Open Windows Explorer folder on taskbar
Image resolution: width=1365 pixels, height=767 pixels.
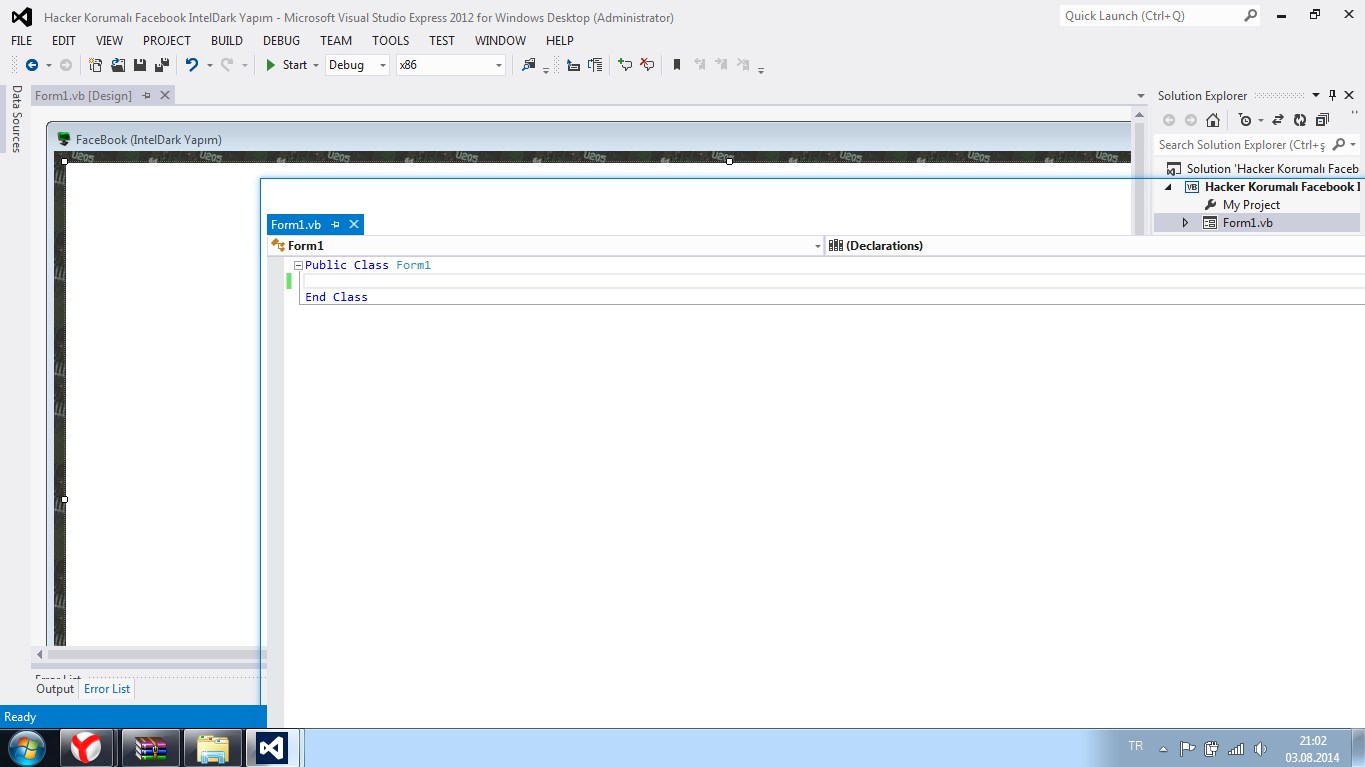click(x=213, y=748)
